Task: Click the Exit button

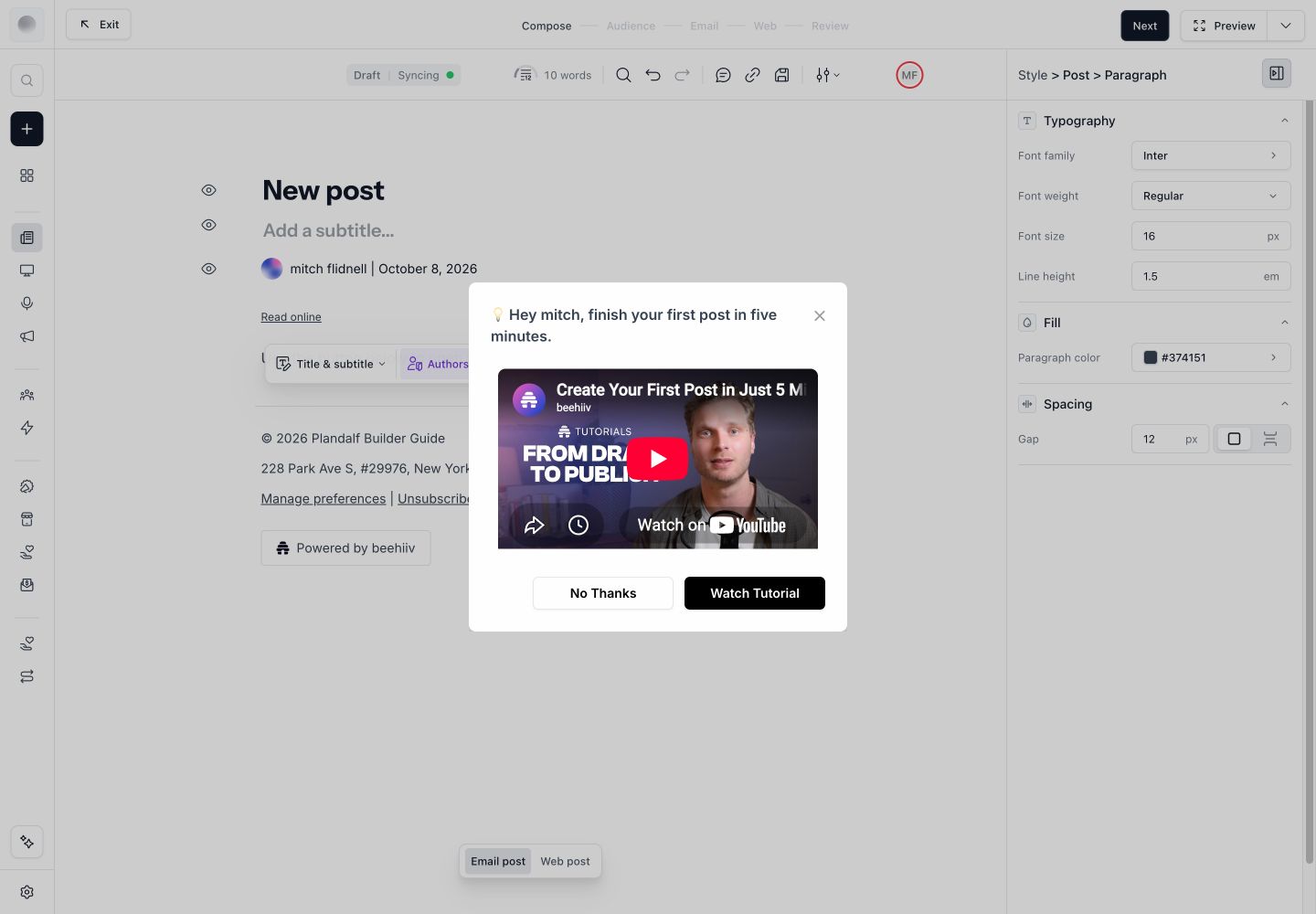Action: tap(99, 25)
